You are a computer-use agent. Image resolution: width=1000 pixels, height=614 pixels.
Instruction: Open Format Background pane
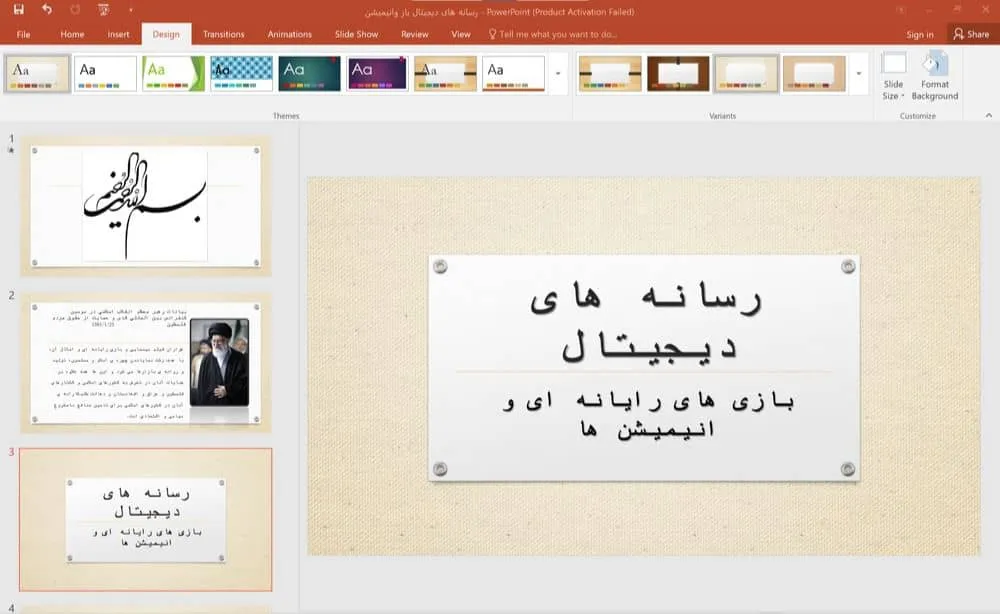pos(934,77)
